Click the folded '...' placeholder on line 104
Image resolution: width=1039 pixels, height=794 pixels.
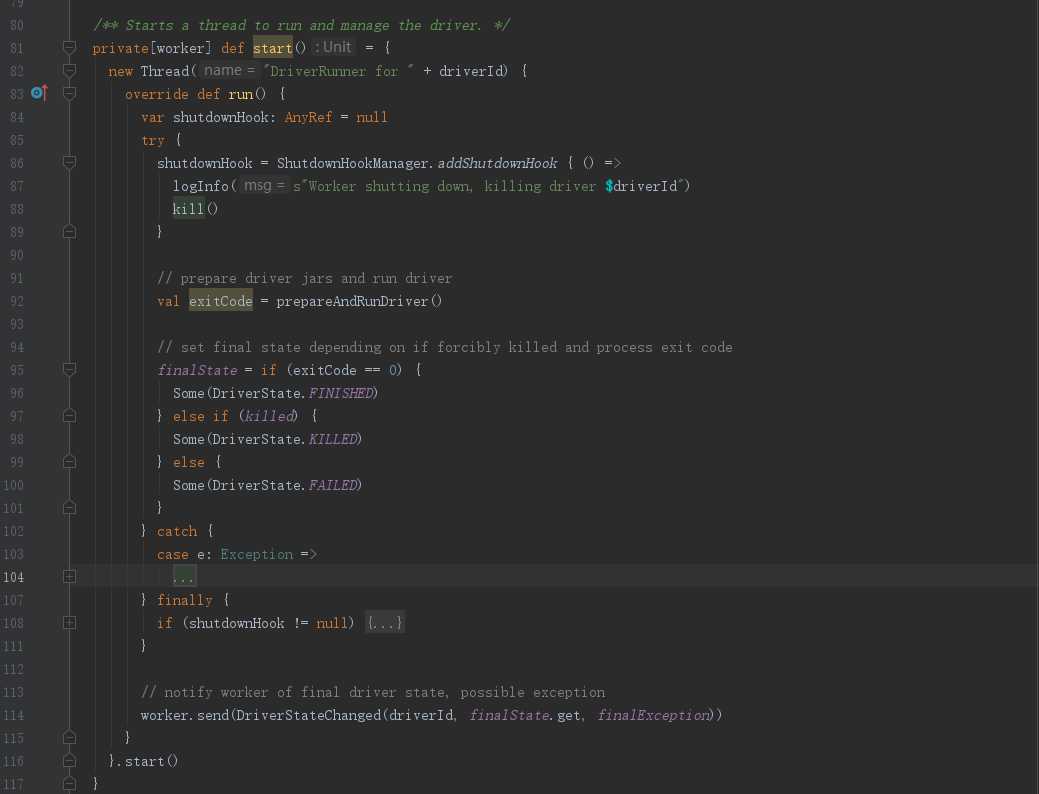point(184,577)
